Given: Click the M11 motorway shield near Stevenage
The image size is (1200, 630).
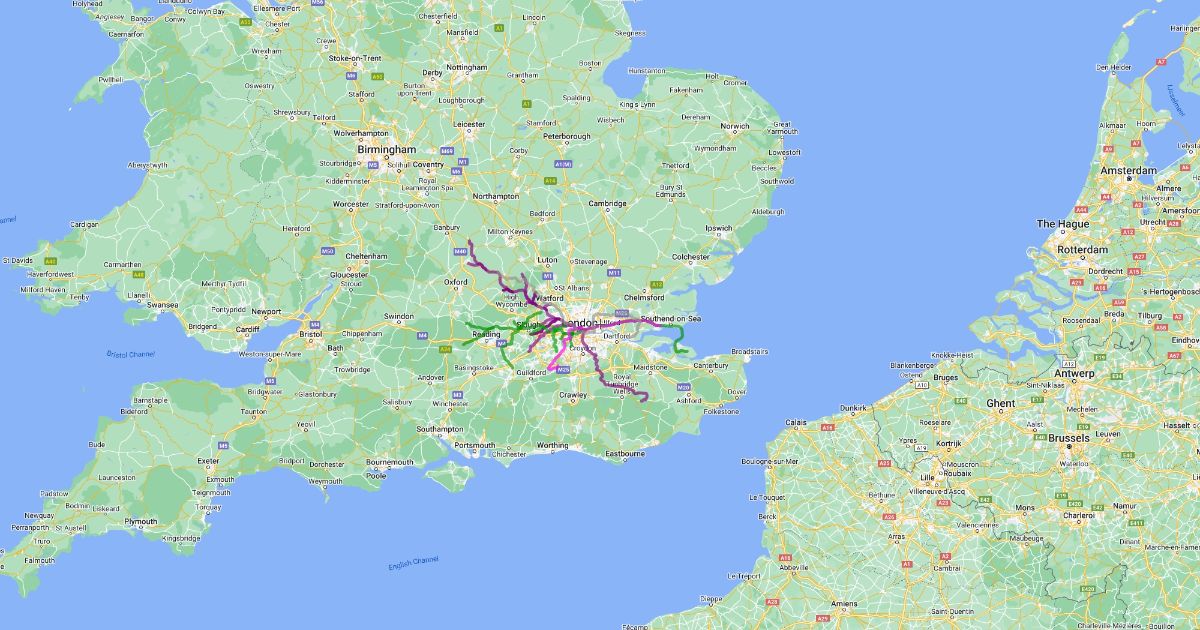Looking at the screenshot, I should click(614, 272).
